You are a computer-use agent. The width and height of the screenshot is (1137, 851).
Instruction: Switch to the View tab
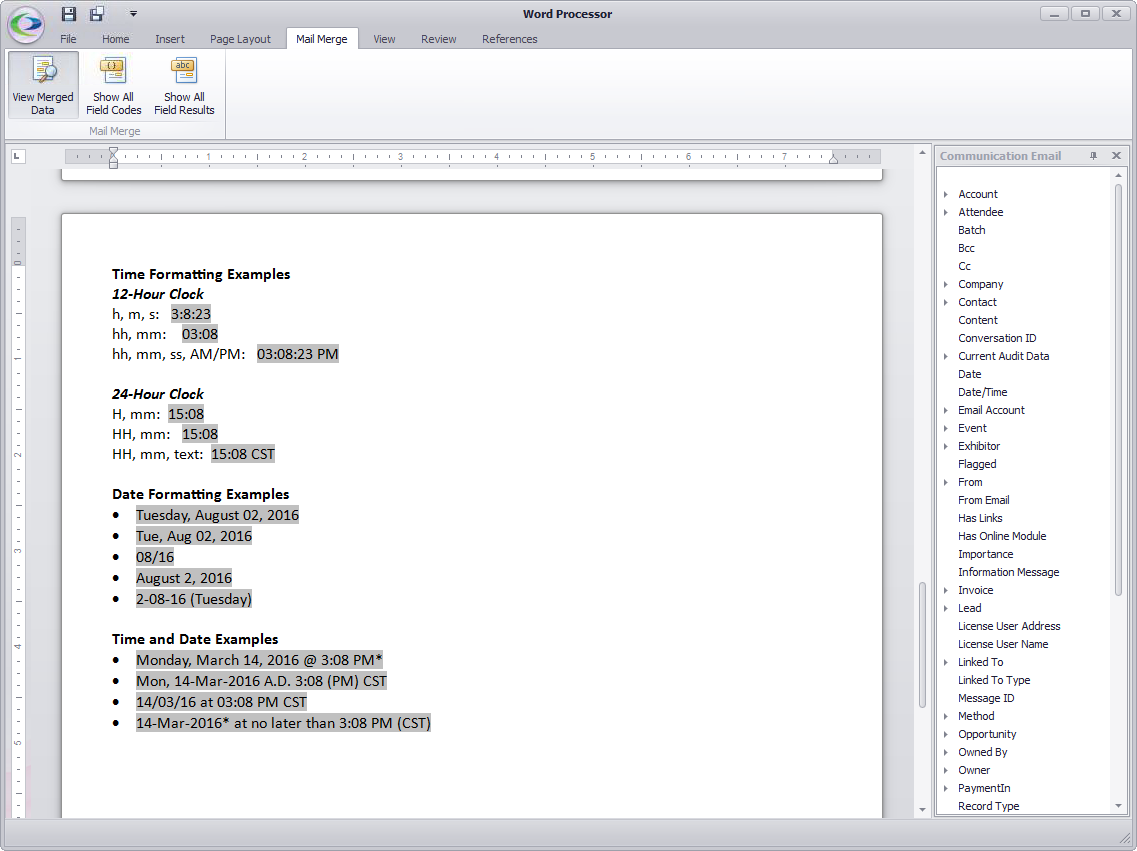click(384, 39)
